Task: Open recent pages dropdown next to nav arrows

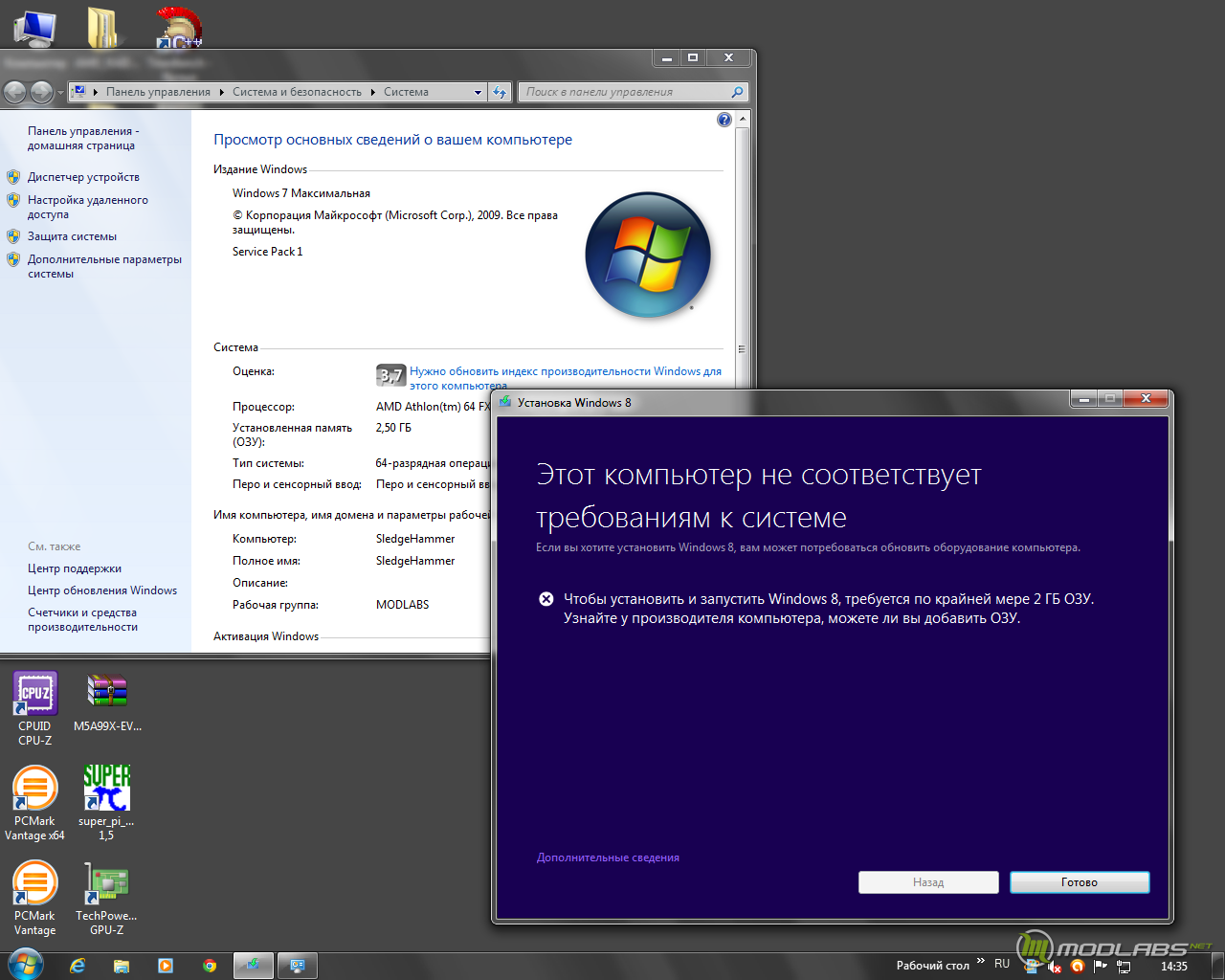Action: click(59, 93)
